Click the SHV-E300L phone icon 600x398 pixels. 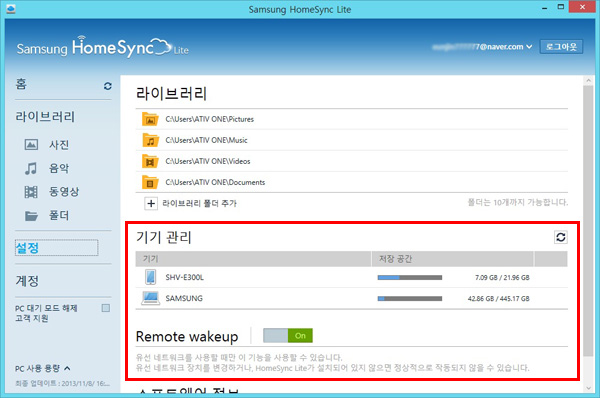pyautogui.click(x=151, y=277)
